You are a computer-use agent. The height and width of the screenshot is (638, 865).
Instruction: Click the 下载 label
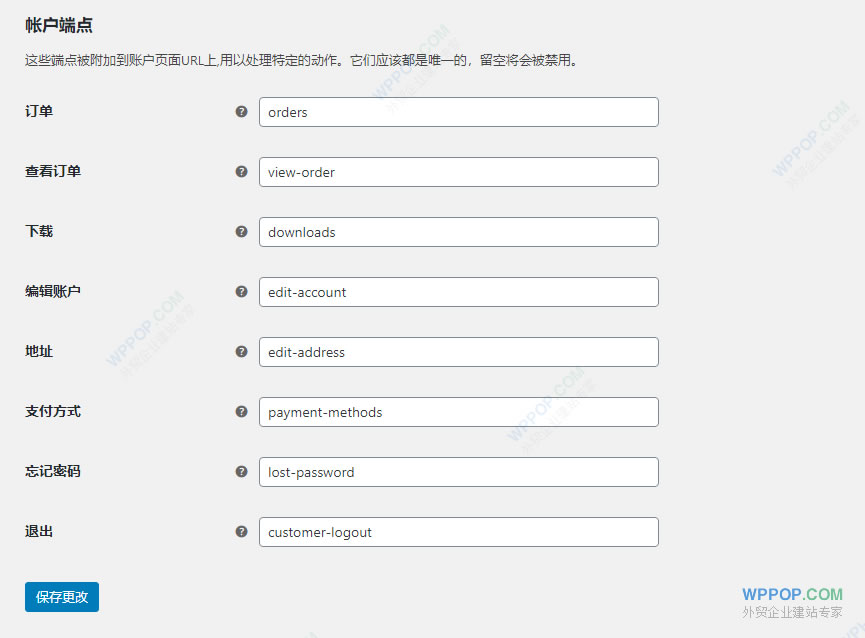click(39, 232)
